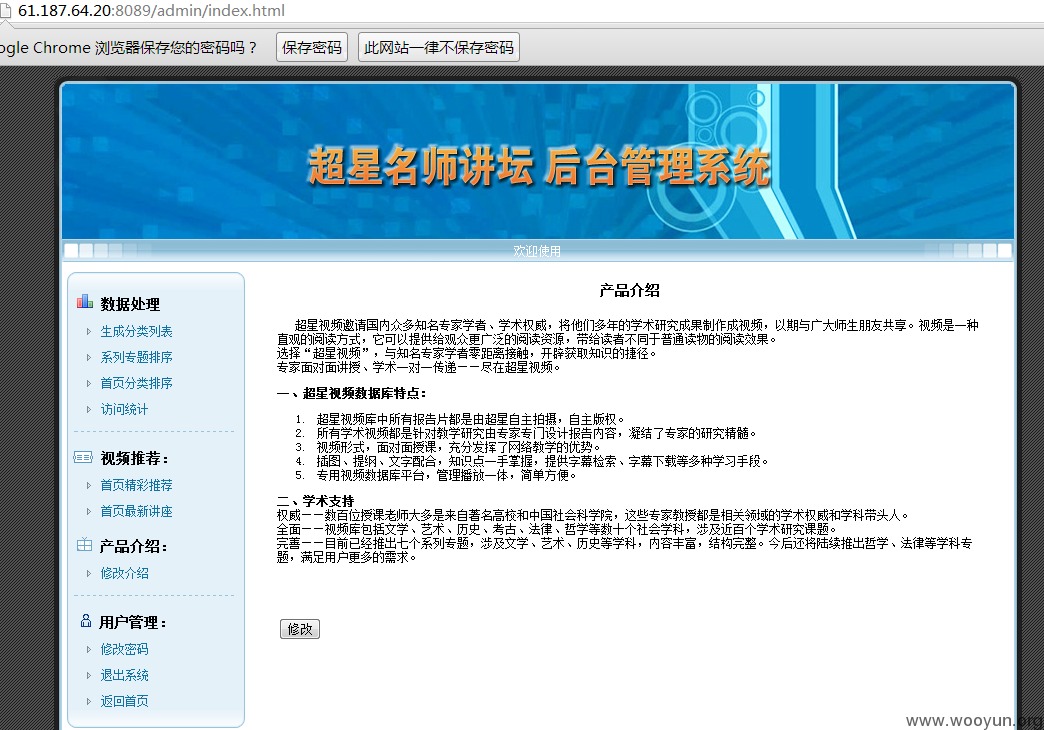Click heading 一、超星视频数据库特点
The width and height of the screenshot is (1044, 730).
click(352, 393)
